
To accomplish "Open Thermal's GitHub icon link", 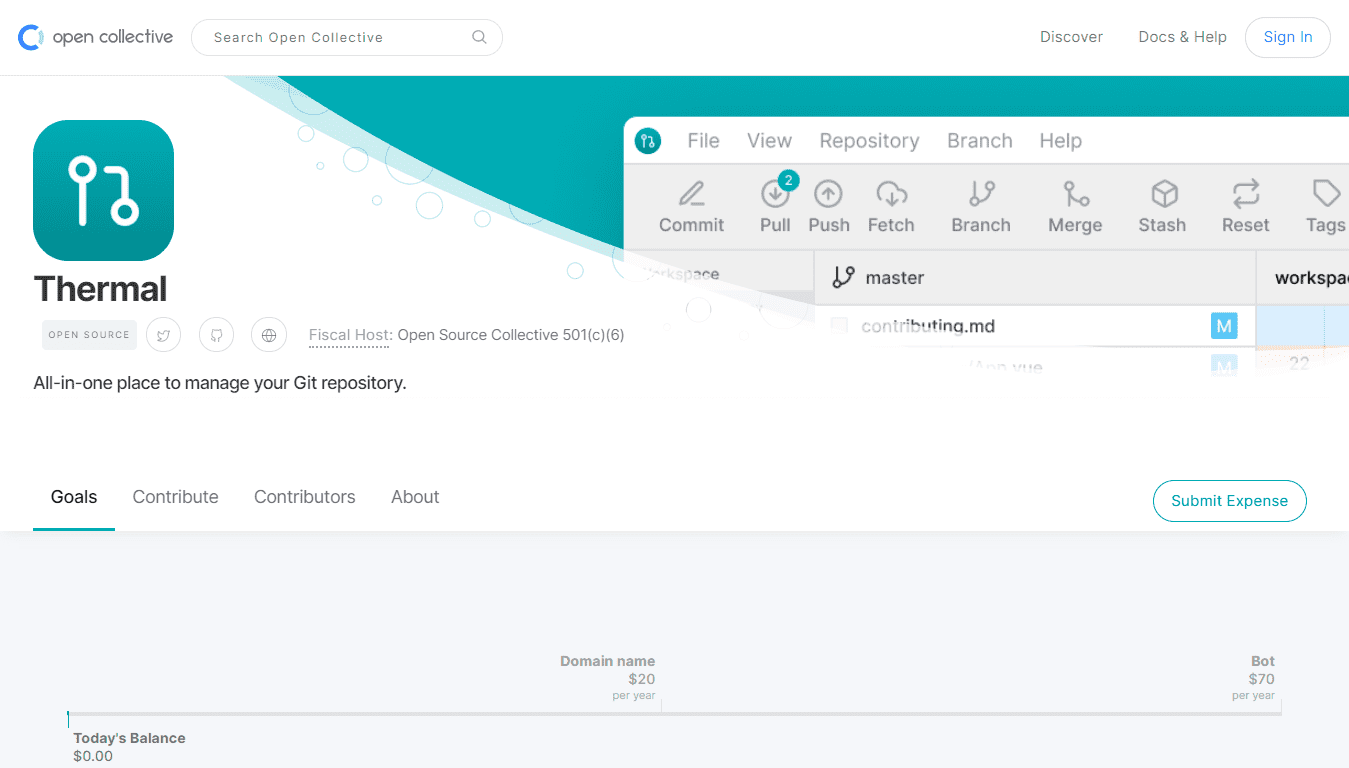I will click(216, 335).
